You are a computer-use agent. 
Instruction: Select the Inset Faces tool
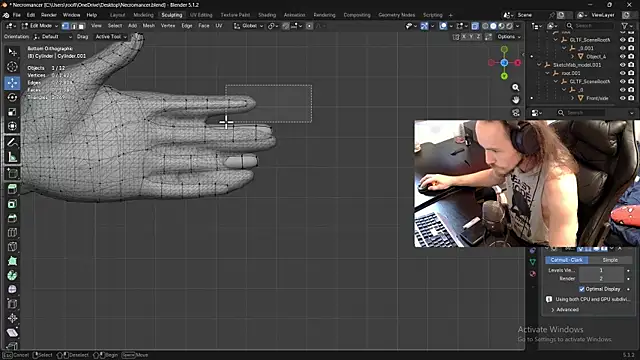point(12,204)
